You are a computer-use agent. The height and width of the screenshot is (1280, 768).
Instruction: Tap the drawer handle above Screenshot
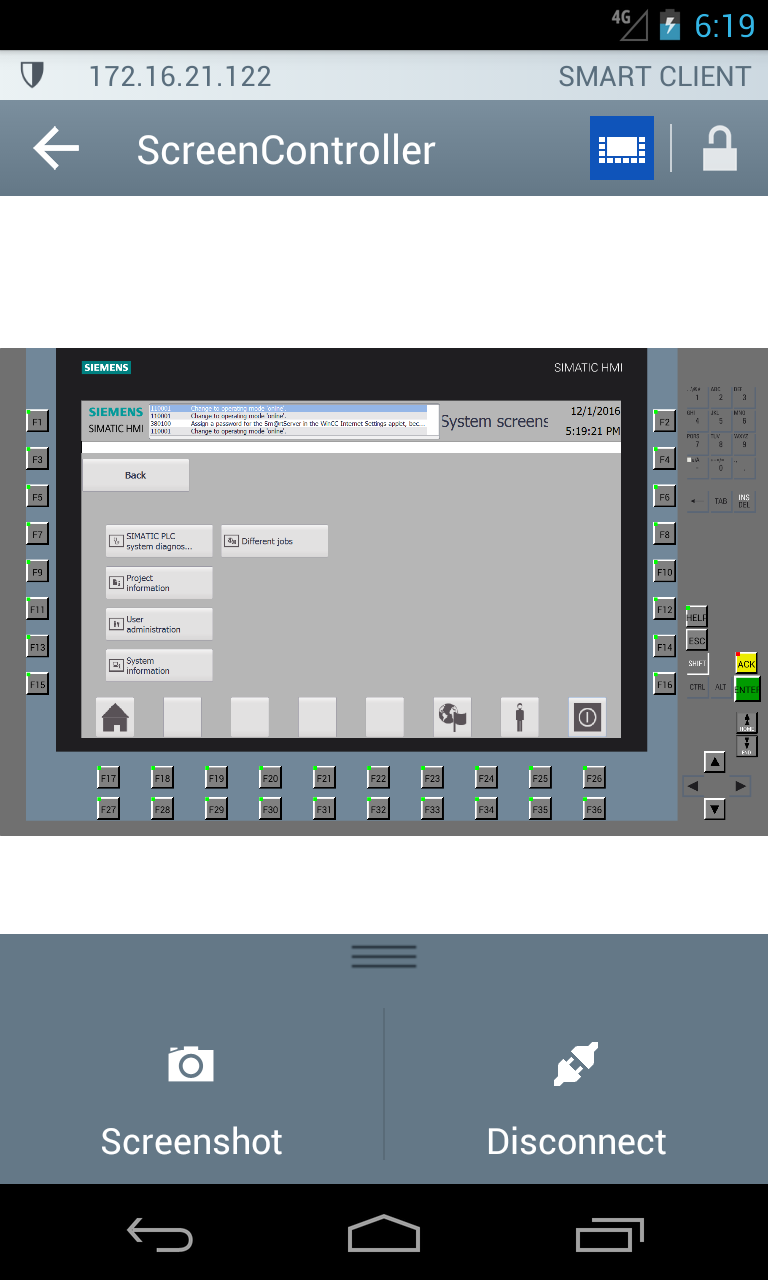384,957
